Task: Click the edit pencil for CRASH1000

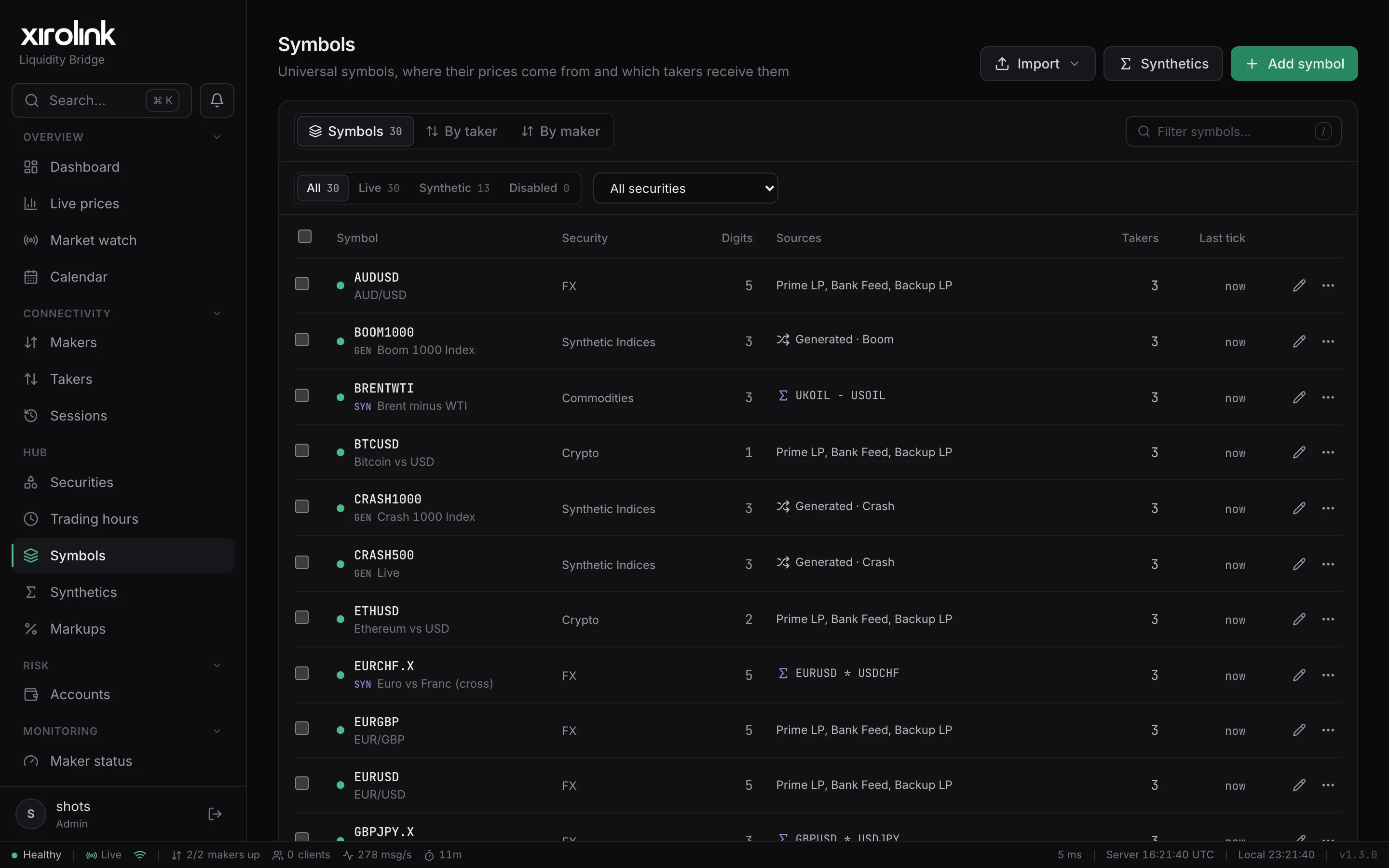Action: coord(1299,509)
